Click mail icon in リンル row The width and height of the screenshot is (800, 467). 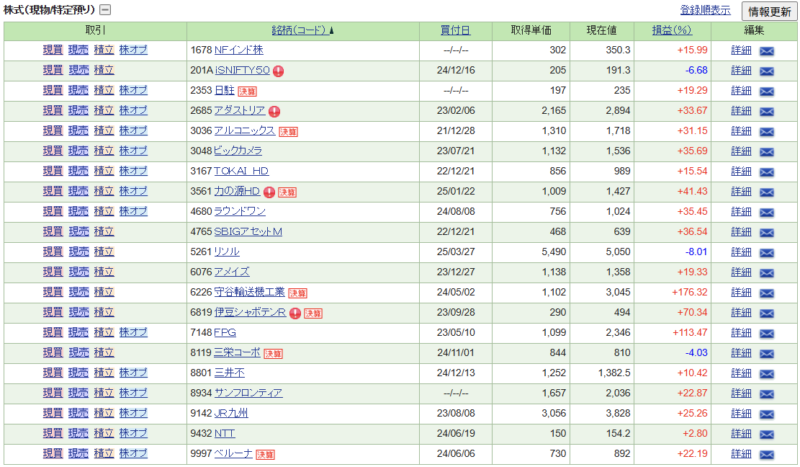766,253
